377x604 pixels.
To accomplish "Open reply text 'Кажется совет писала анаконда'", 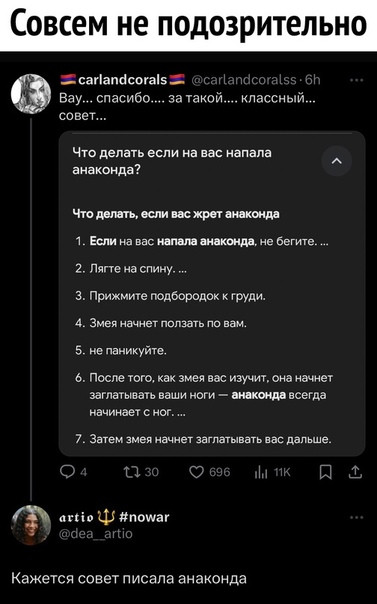I will (x=129, y=578).
